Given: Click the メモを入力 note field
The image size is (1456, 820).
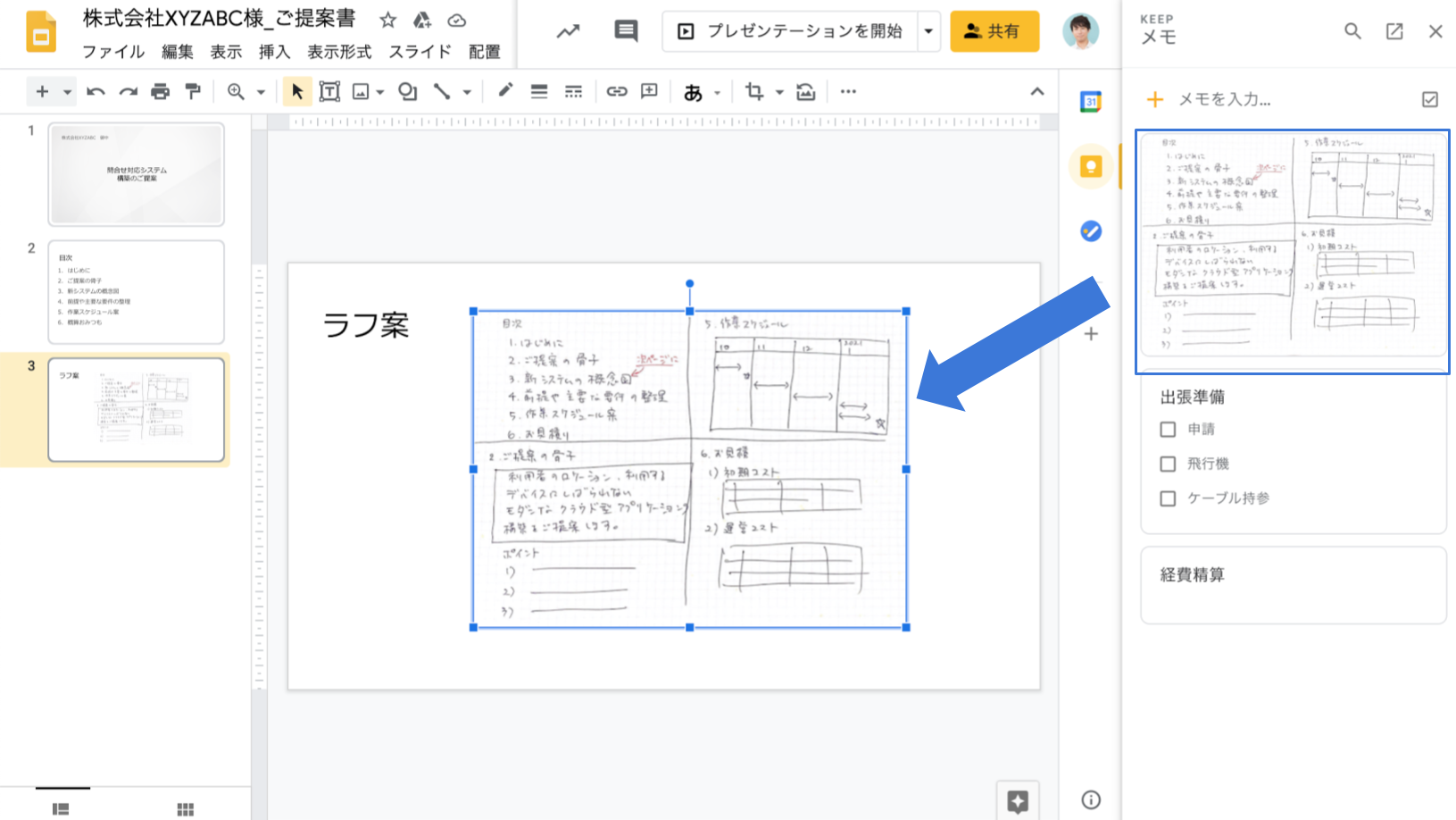Looking at the screenshot, I should click(x=1224, y=99).
